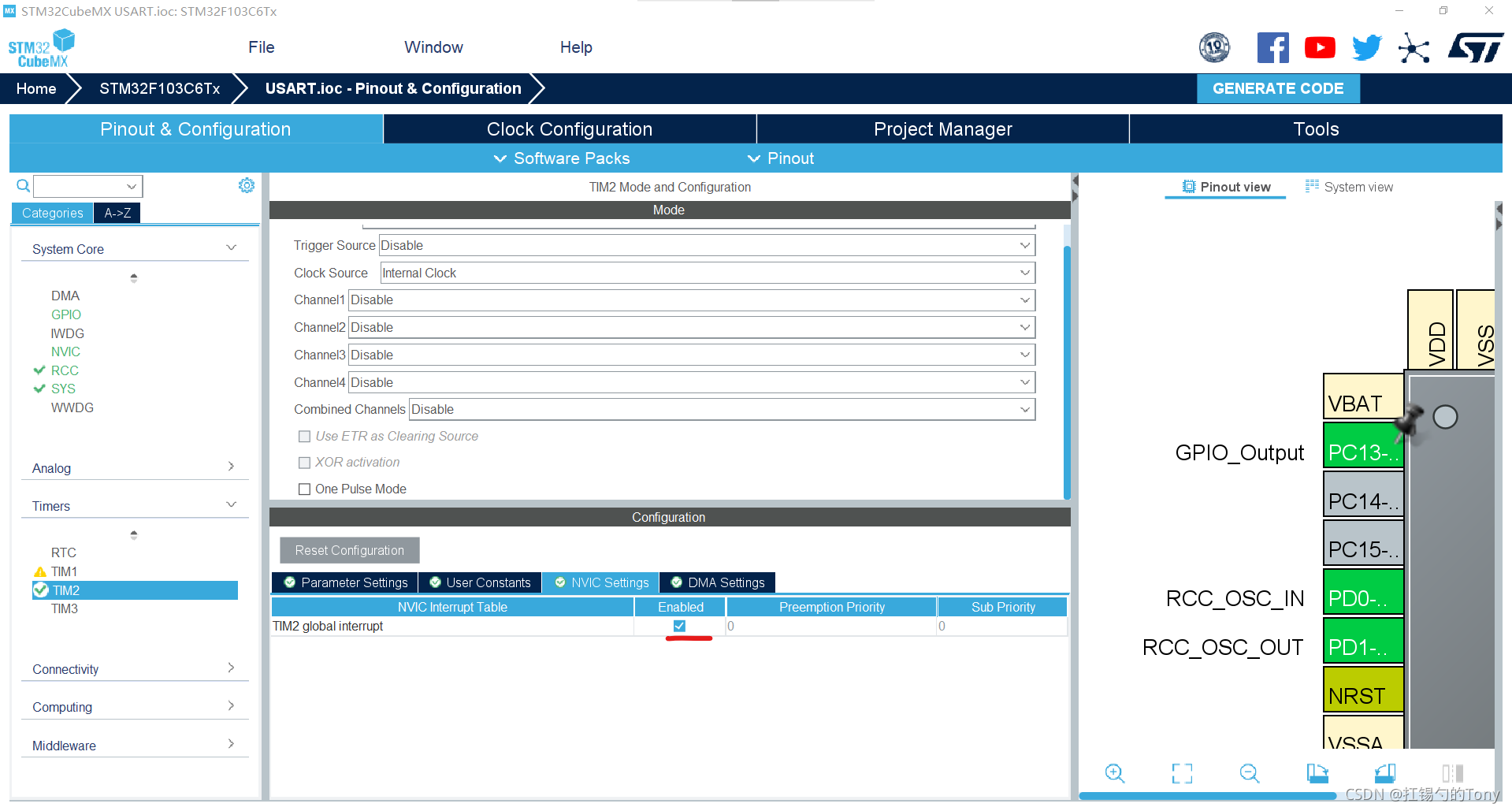Toggle Use ETR as Clearing Source checkbox
Viewport: 1512px width, 811px height.
point(304,436)
